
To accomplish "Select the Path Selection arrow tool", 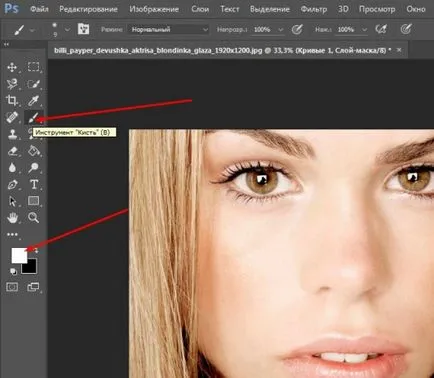I will (12, 201).
